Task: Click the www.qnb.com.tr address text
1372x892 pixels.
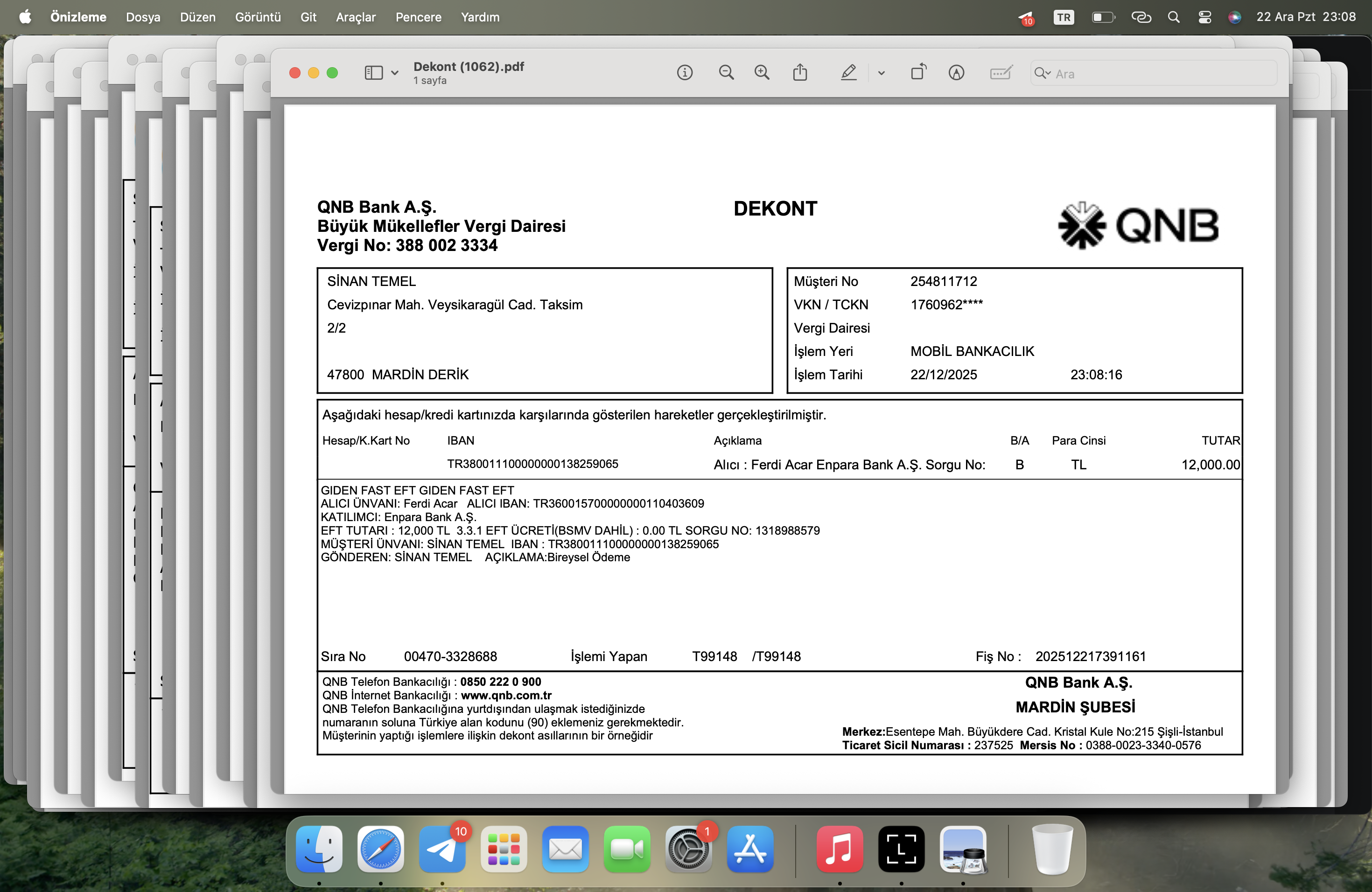Action: coord(506,696)
